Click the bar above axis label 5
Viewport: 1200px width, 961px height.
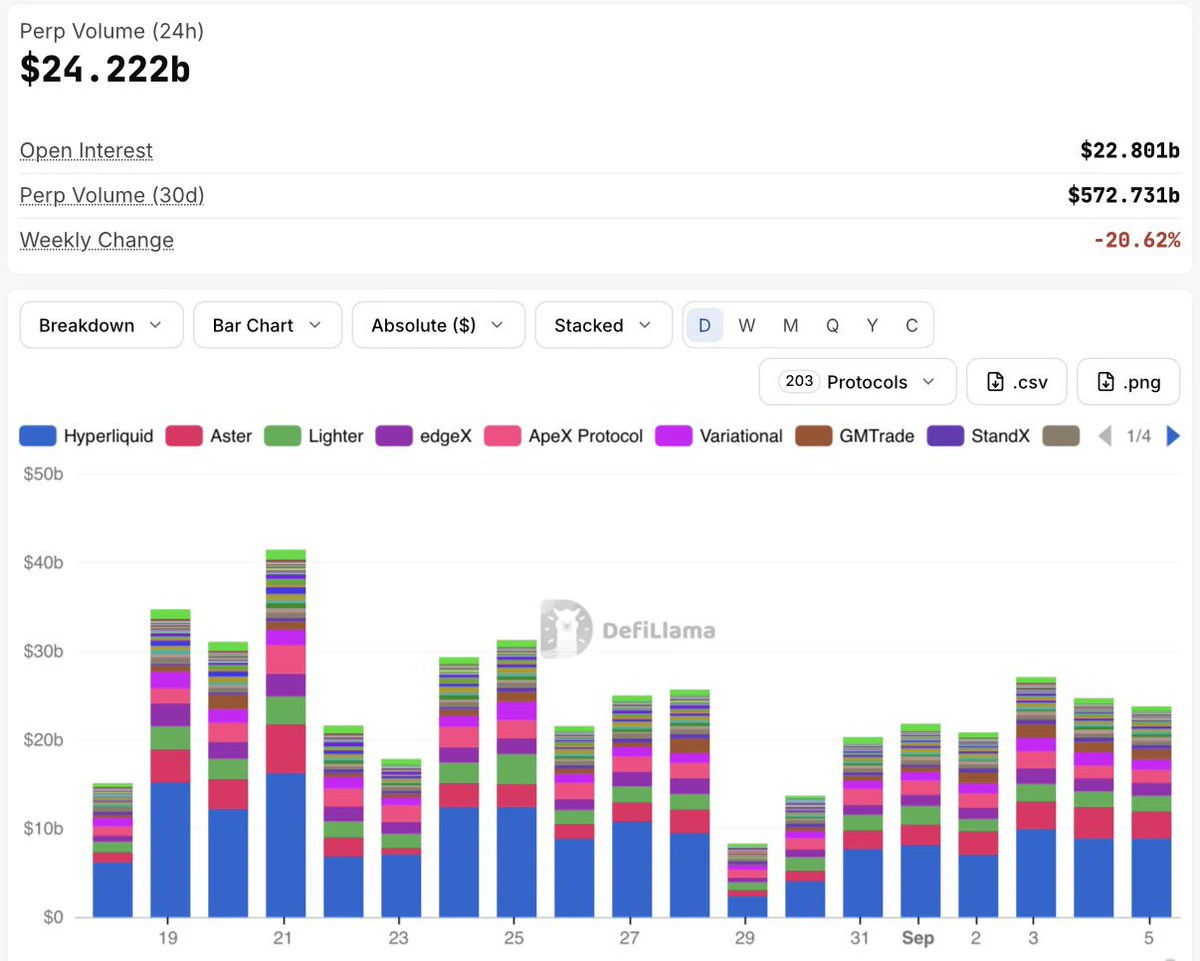click(x=1152, y=812)
